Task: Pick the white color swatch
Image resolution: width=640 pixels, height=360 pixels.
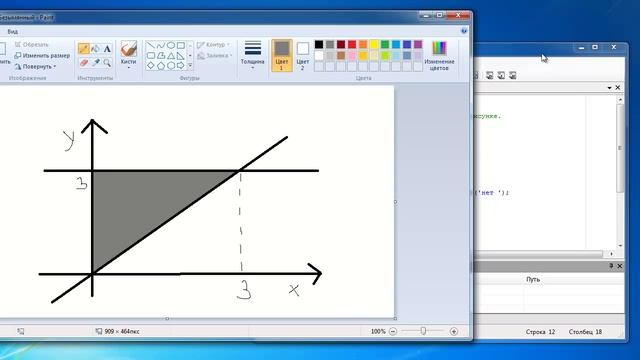Action: point(319,55)
